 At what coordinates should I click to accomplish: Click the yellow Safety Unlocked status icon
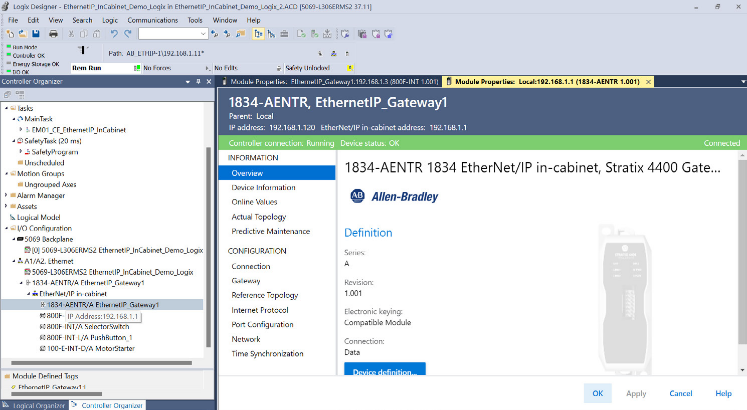tap(350, 68)
